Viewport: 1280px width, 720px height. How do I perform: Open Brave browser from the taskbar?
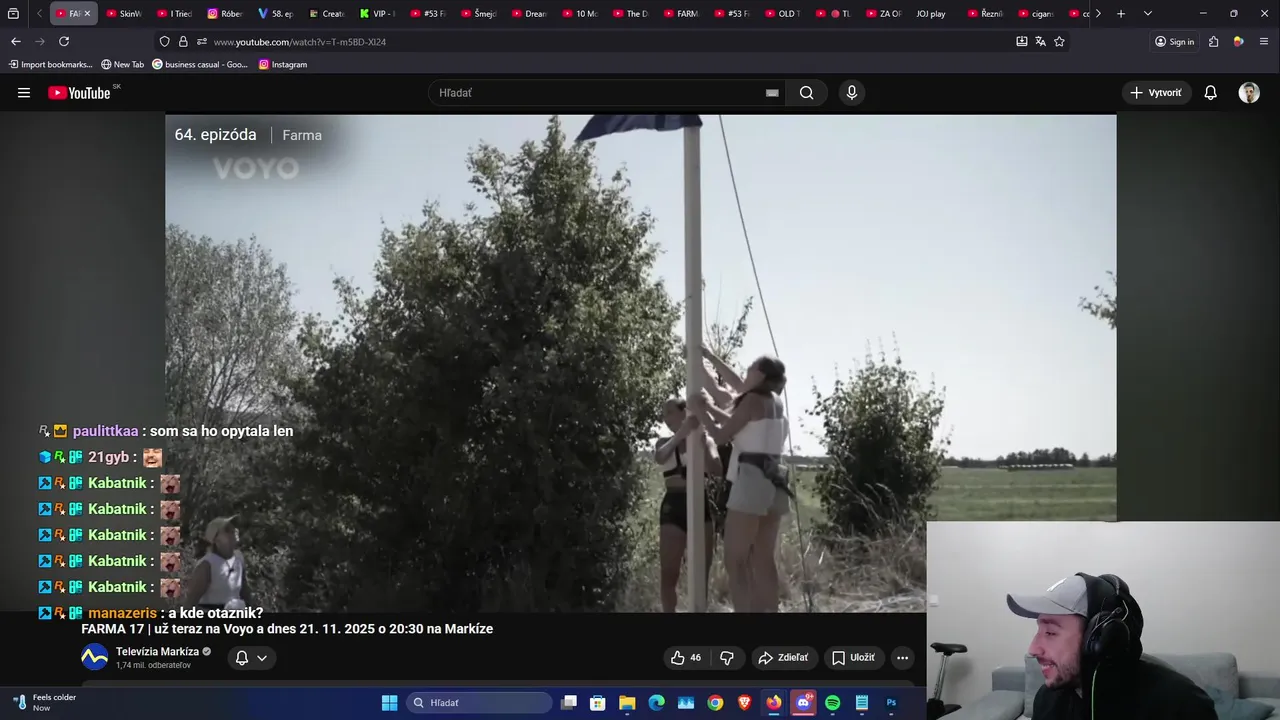point(744,703)
